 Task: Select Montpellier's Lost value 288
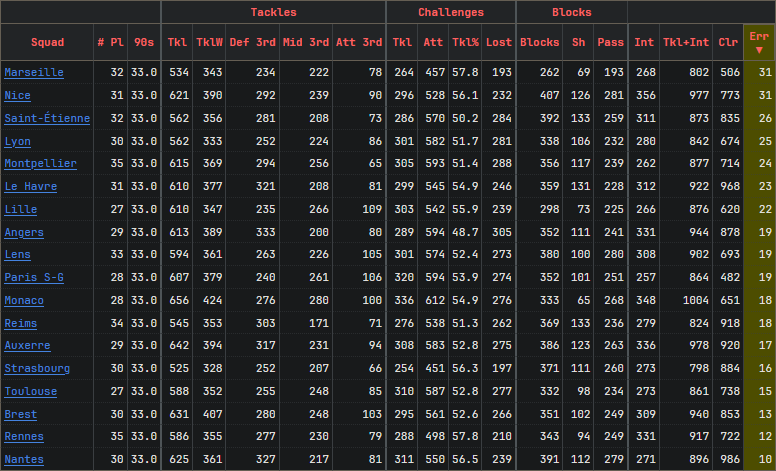[x=502, y=163]
